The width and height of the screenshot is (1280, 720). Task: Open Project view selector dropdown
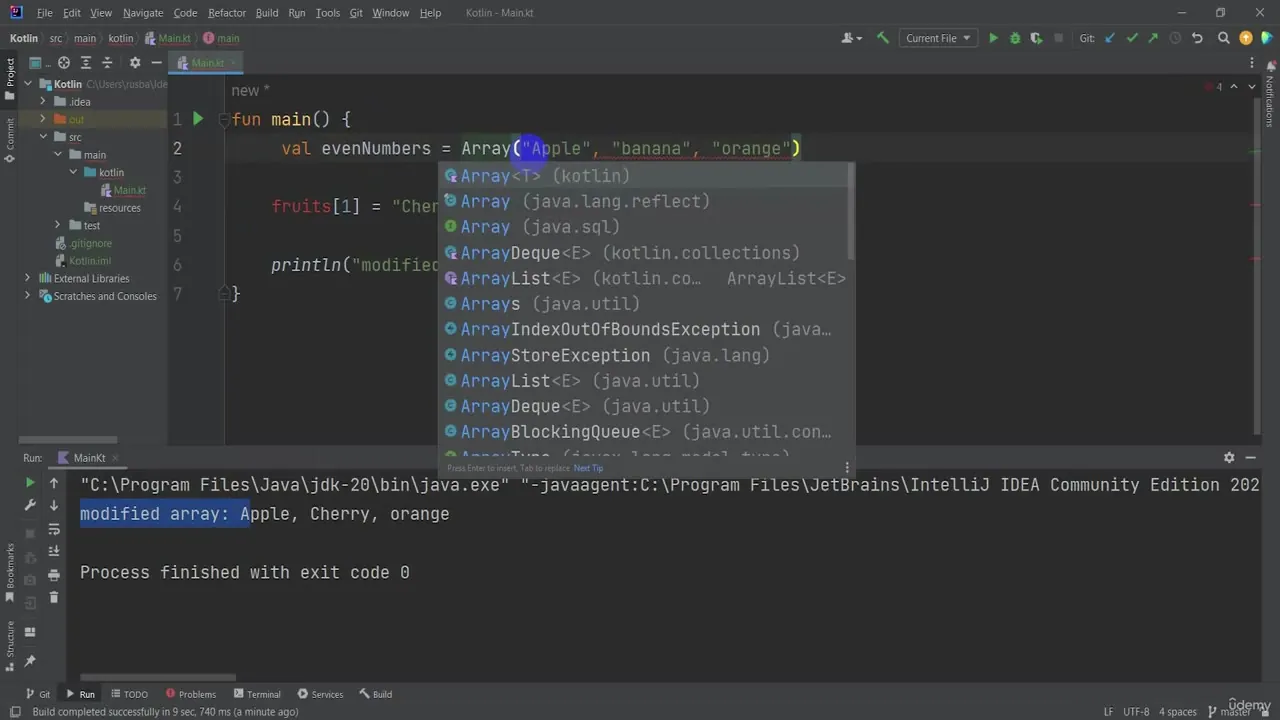(40, 62)
